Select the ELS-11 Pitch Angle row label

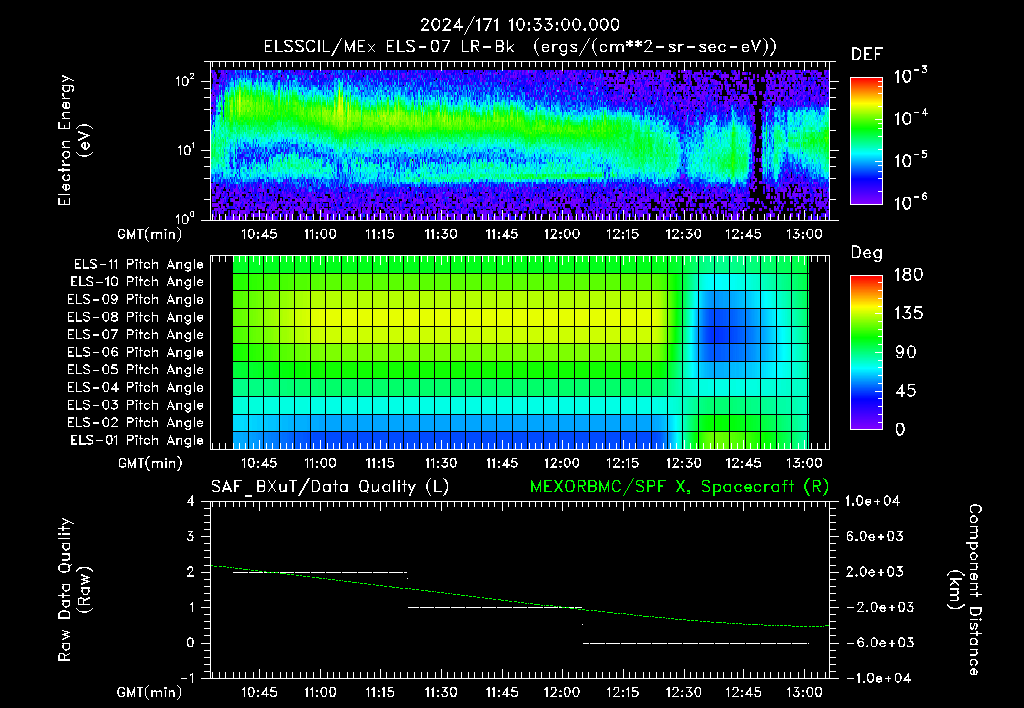[138, 265]
